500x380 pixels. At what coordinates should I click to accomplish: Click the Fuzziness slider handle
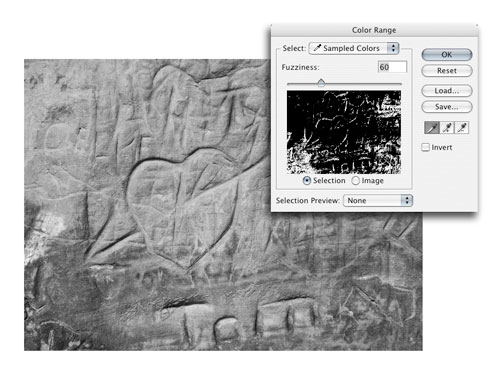coord(321,83)
